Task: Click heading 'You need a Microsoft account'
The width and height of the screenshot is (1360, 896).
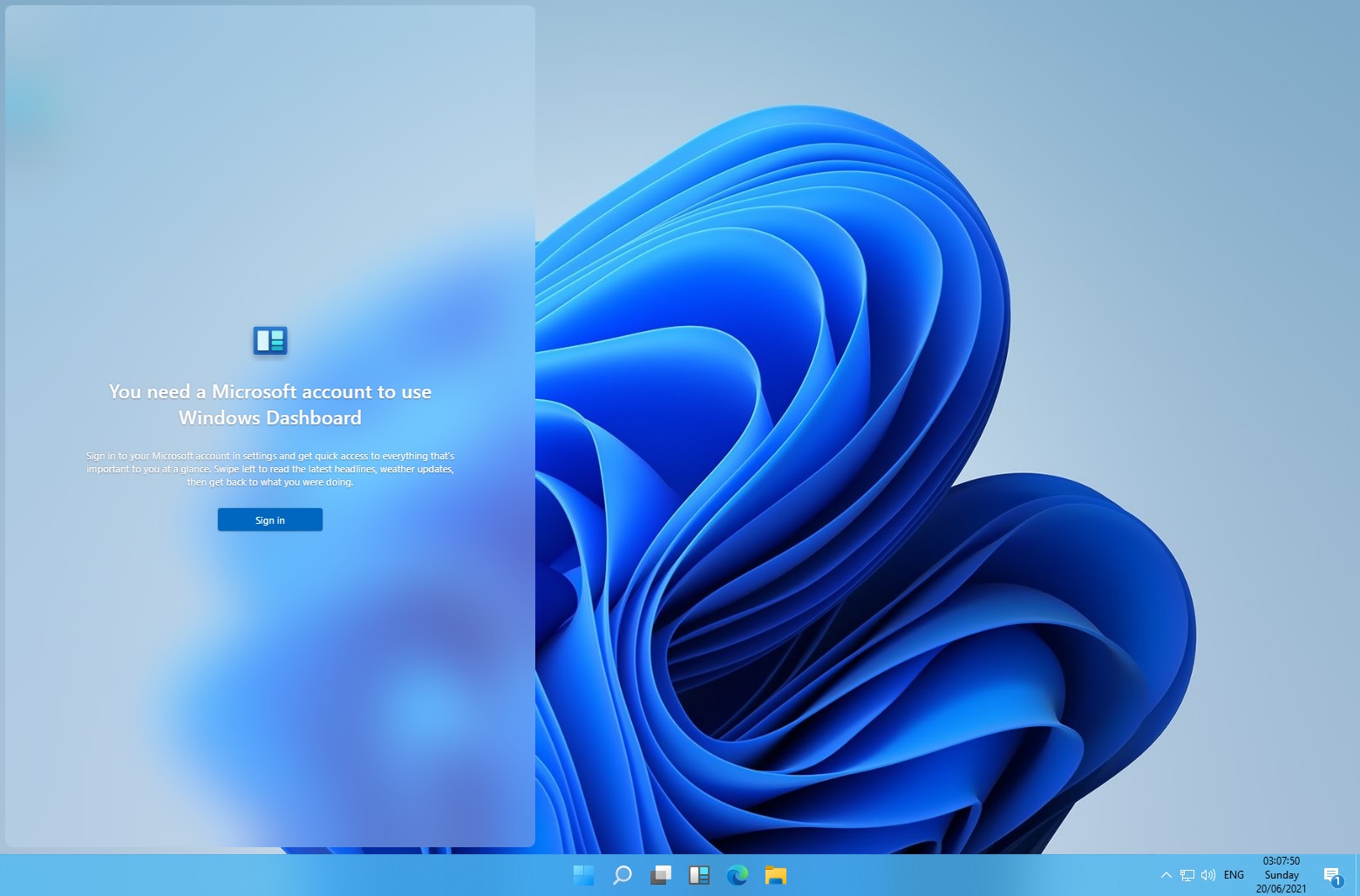Action: (x=270, y=404)
